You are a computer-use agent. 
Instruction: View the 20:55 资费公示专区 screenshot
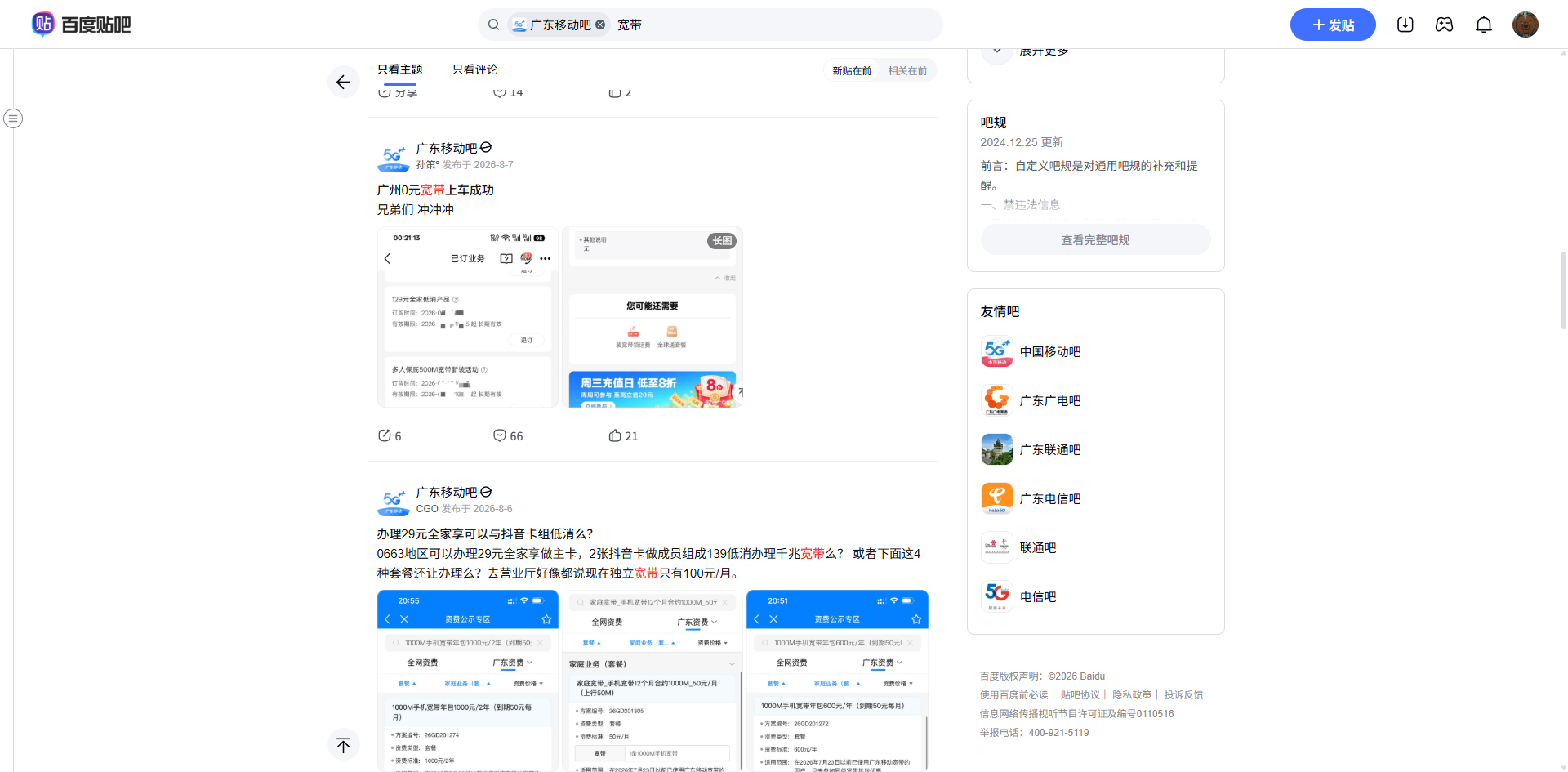click(x=468, y=681)
